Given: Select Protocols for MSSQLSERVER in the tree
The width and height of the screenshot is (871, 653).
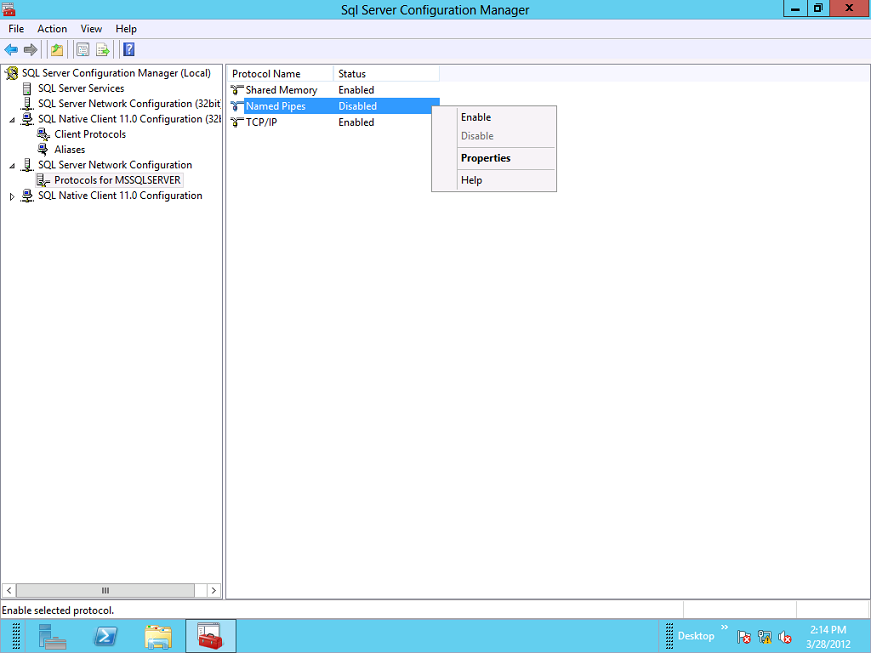Looking at the screenshot, I should tap(117, 180).
